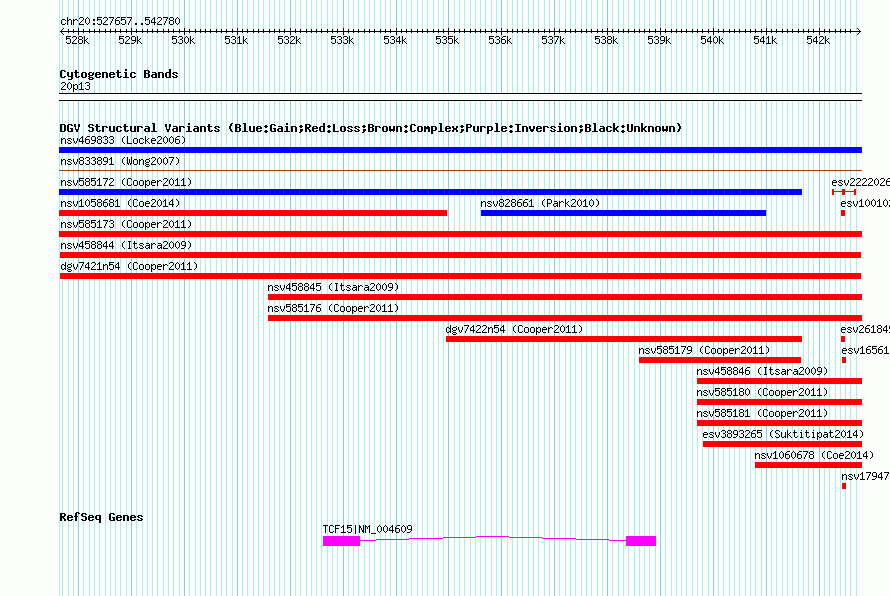Viewport: 890px width, 596px height.
Task: Click the 535k ruler position
Action: click(x=447, y=40)
